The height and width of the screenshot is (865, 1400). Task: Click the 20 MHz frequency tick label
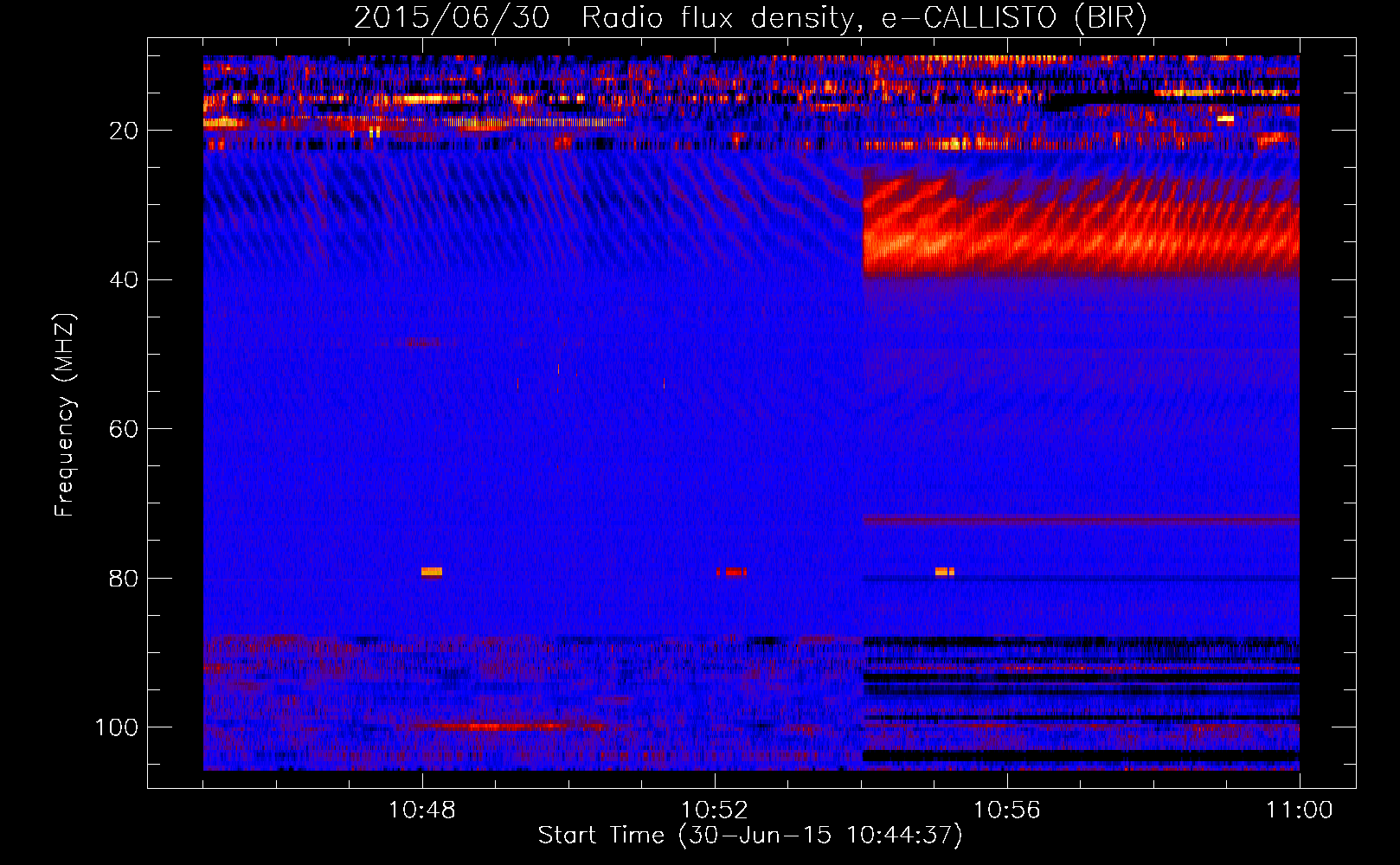click(124, 131)
